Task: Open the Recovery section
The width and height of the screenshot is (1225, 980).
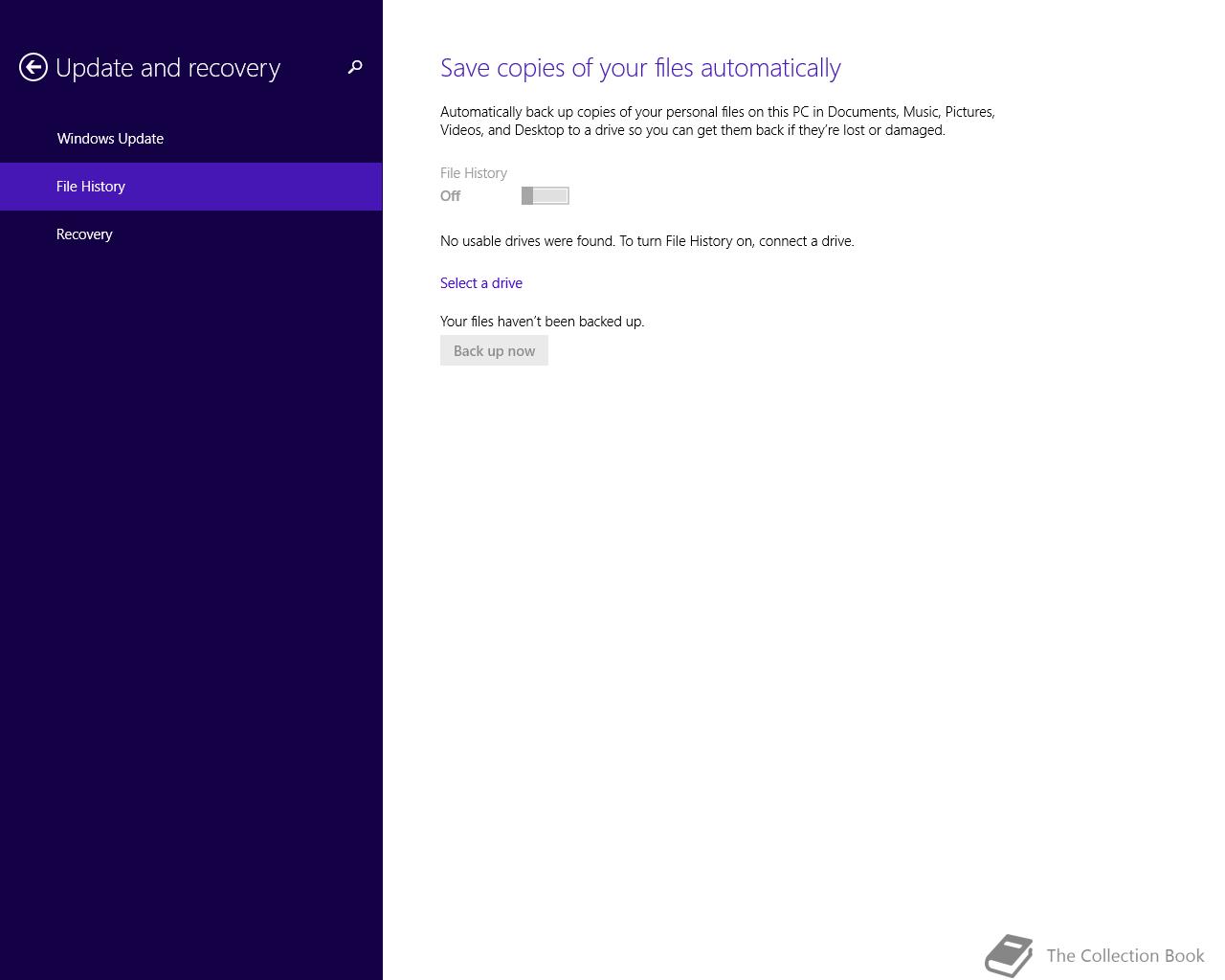Action: (191, 234)
